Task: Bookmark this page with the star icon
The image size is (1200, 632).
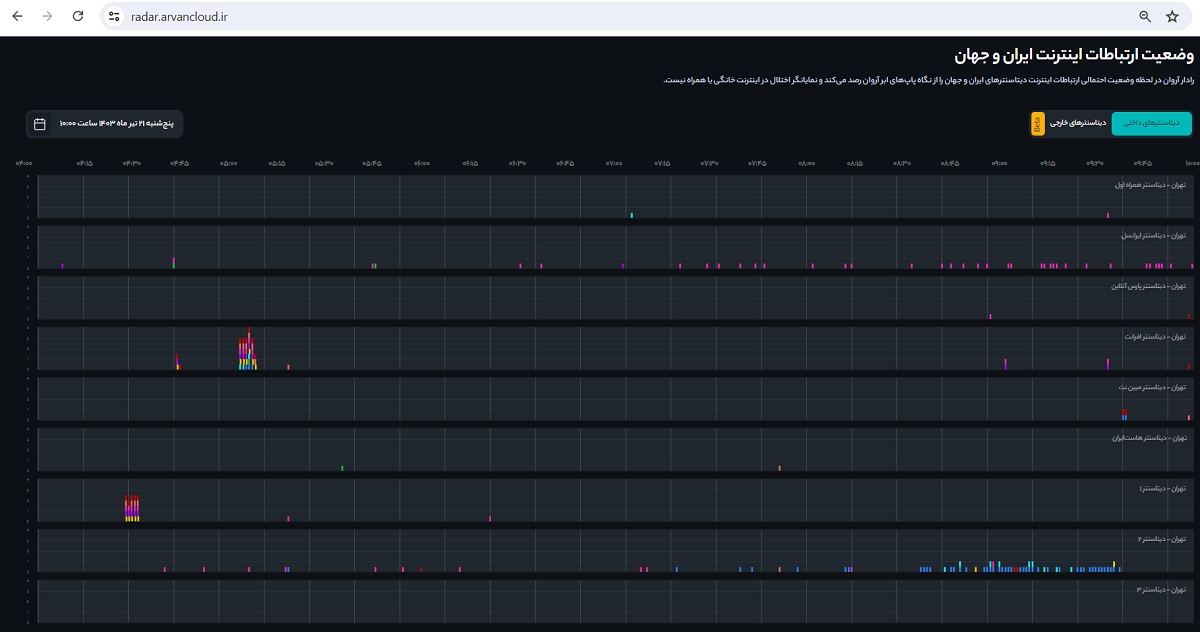Action: tap(1172, 17)
